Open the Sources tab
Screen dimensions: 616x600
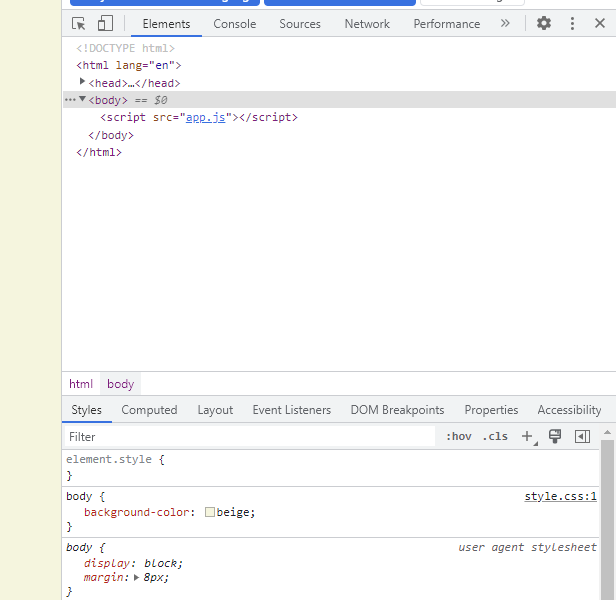pos(300,24)
